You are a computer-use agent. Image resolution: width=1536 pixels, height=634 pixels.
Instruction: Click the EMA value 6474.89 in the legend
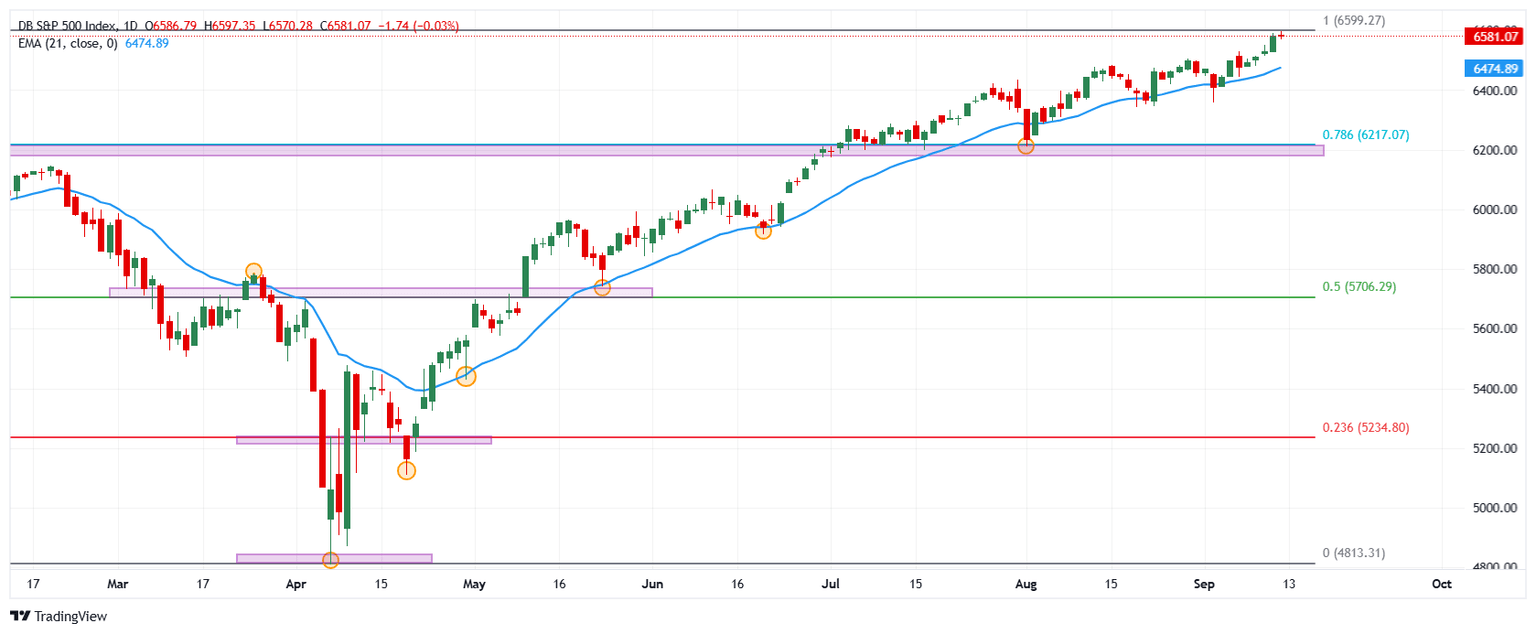(x=147, y=43)
